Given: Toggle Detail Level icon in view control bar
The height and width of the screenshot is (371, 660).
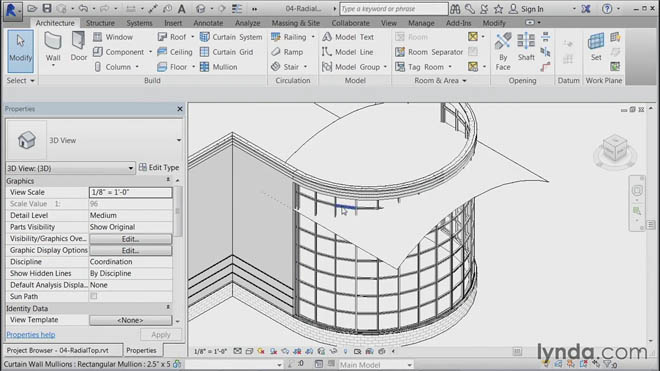Looking at the screenshot, I should point(237,351).
